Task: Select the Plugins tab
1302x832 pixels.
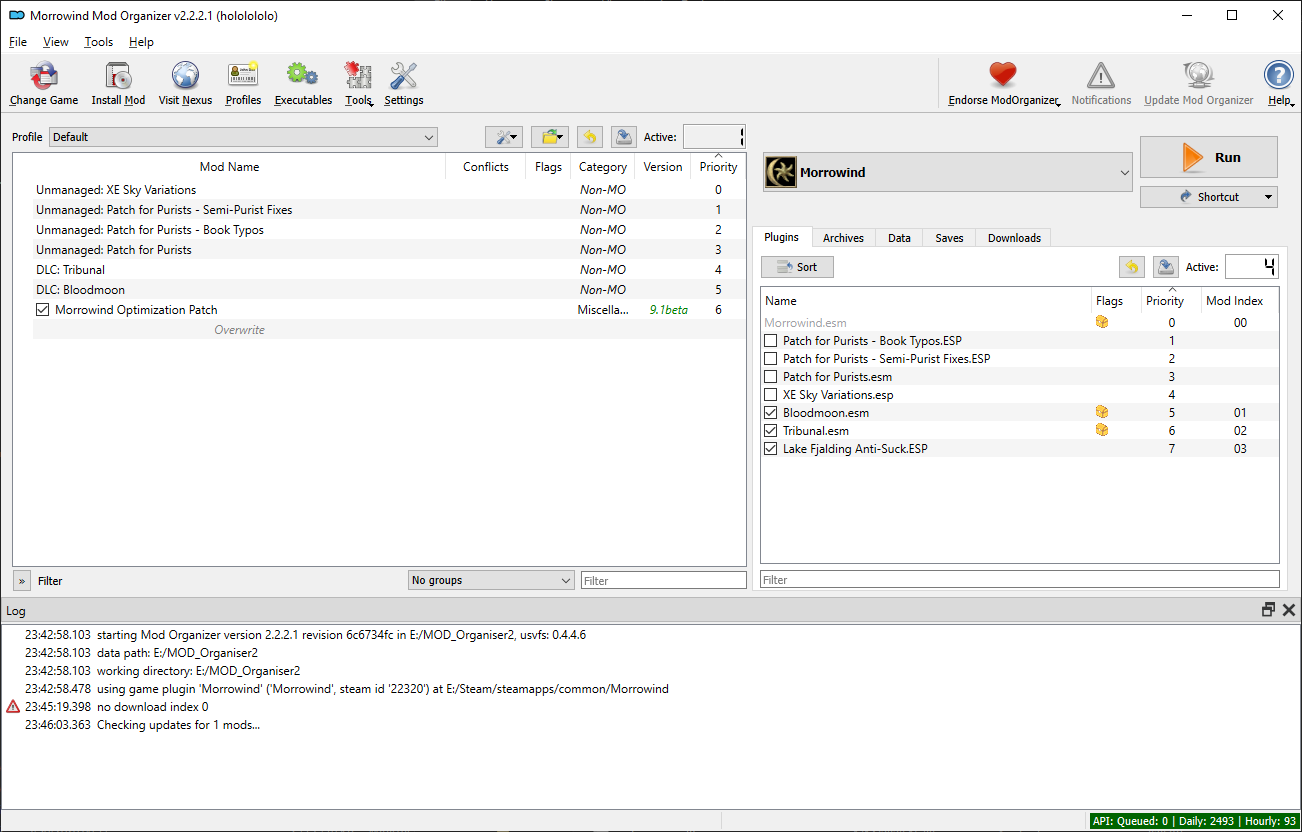Action: 782,237
